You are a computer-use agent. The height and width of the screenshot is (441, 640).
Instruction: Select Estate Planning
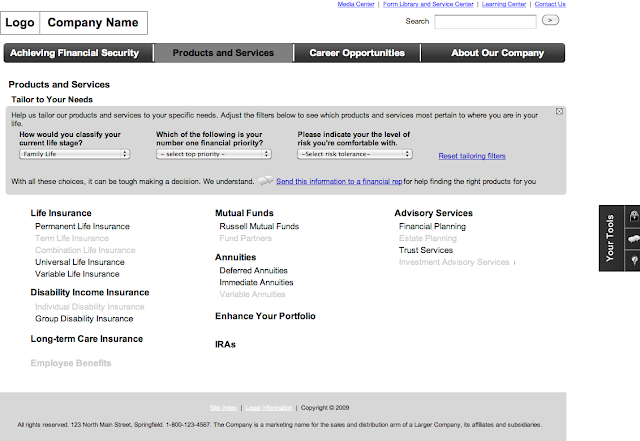pyautogui.click(x=428, y=238)
